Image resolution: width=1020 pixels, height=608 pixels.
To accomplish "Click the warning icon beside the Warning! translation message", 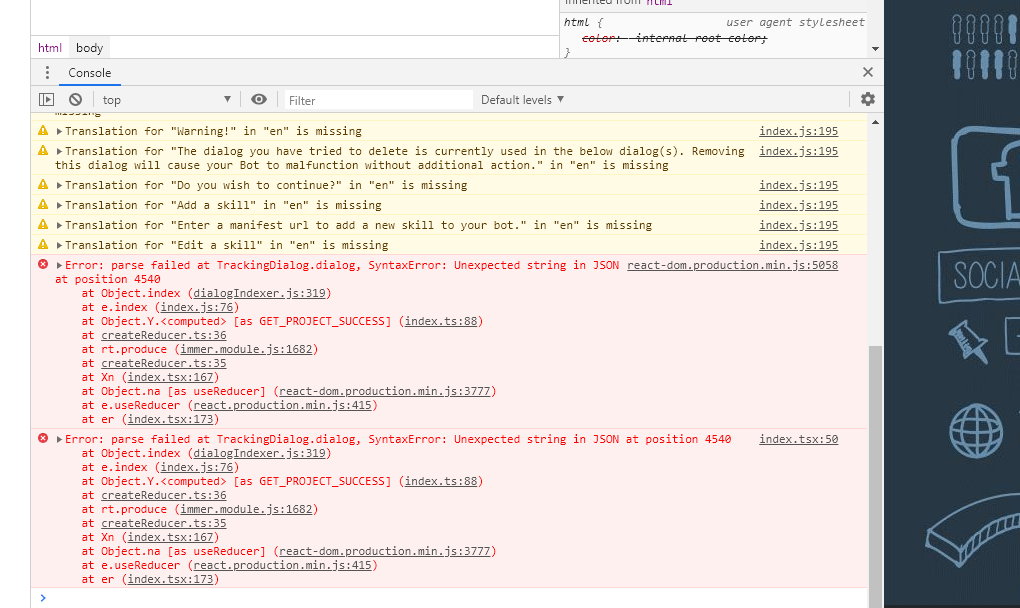I will 42,131.
